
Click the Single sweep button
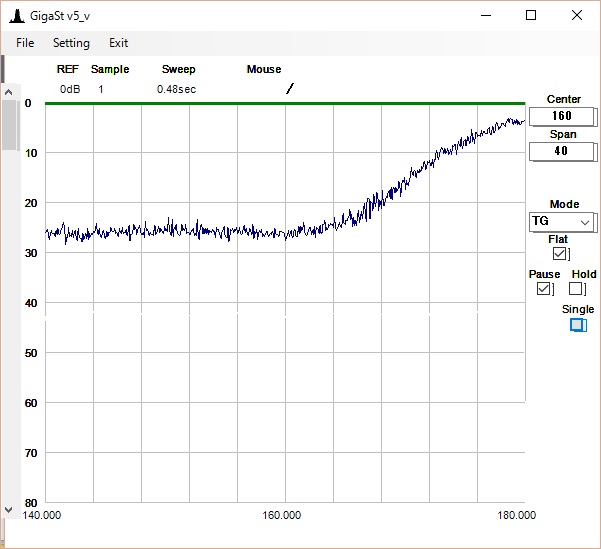click(578, 325)
